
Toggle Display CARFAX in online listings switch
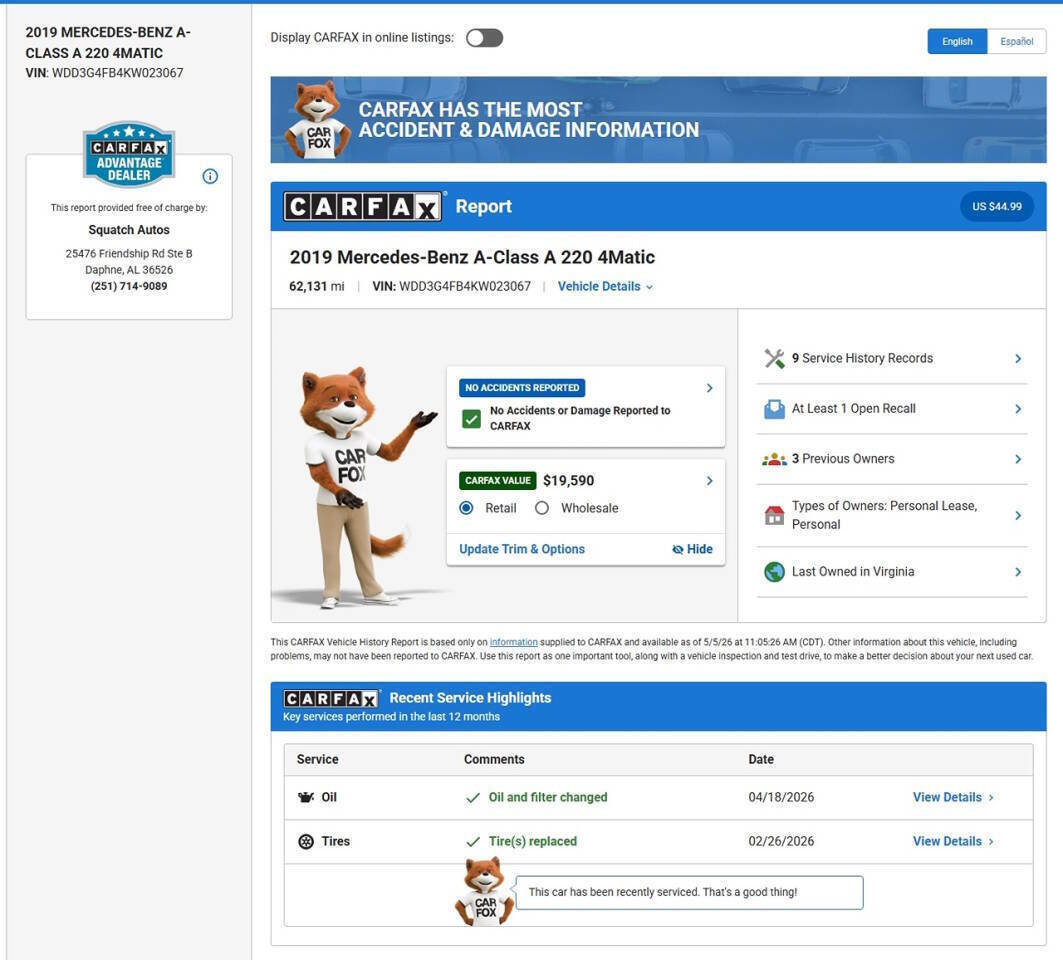pyautogui.click(x=484, y=38)
